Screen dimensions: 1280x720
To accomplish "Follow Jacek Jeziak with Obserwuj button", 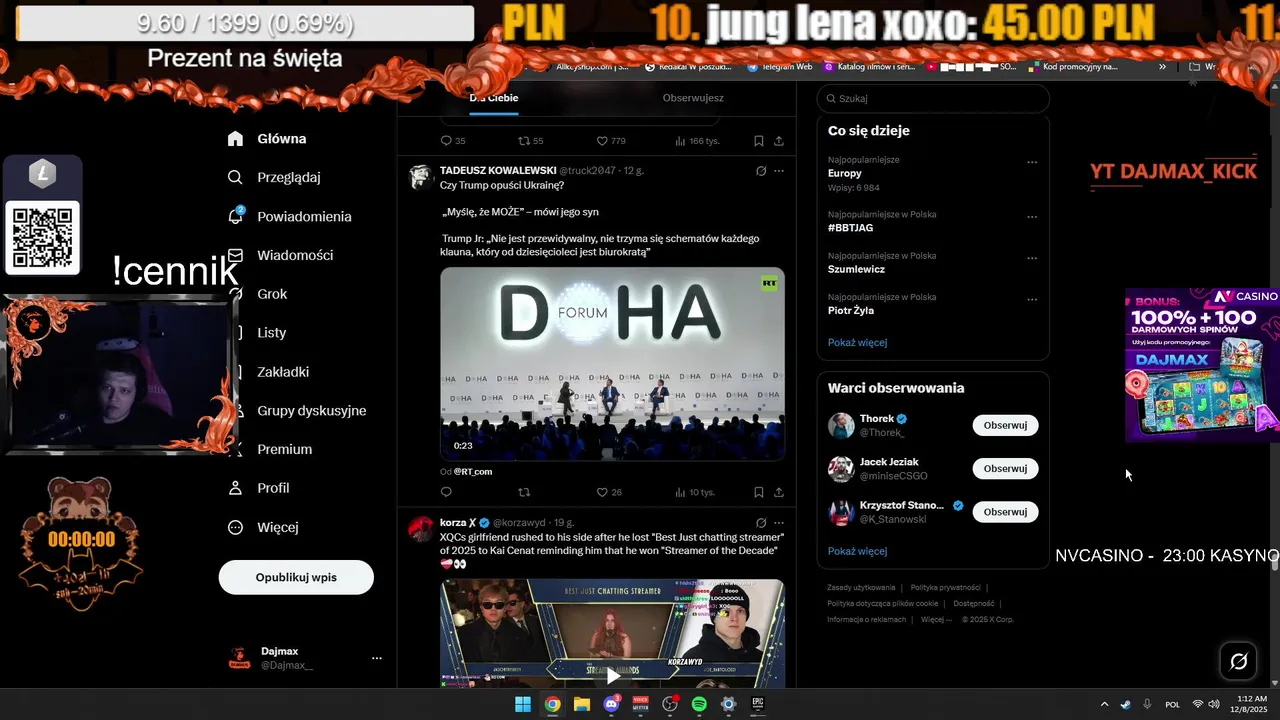I will [x=1005, y=468].
